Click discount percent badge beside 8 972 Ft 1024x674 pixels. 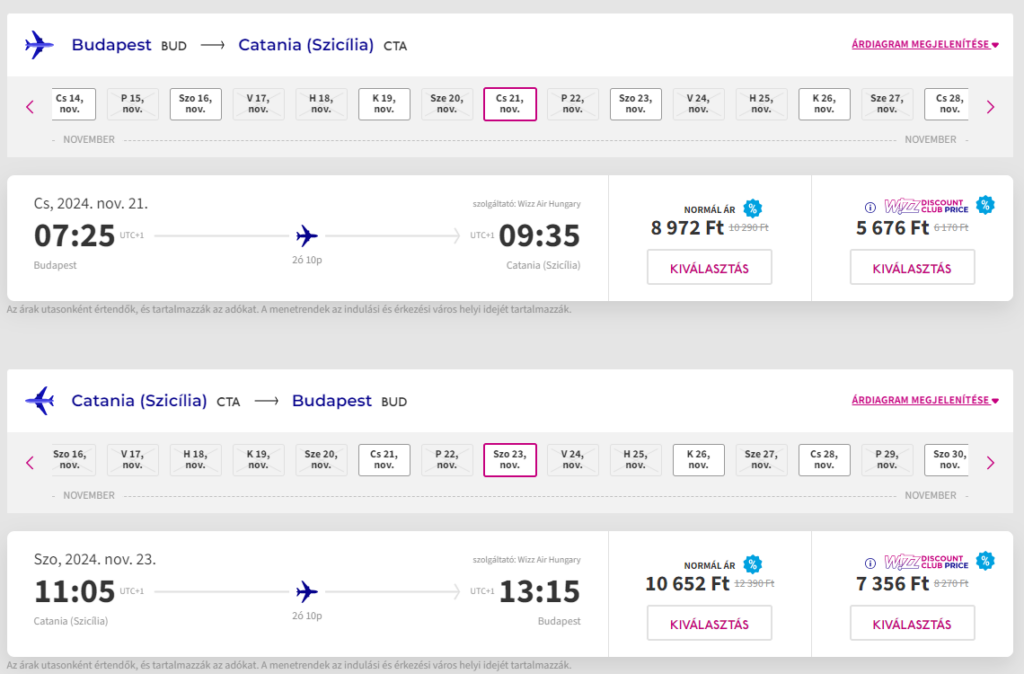[752, 208]
